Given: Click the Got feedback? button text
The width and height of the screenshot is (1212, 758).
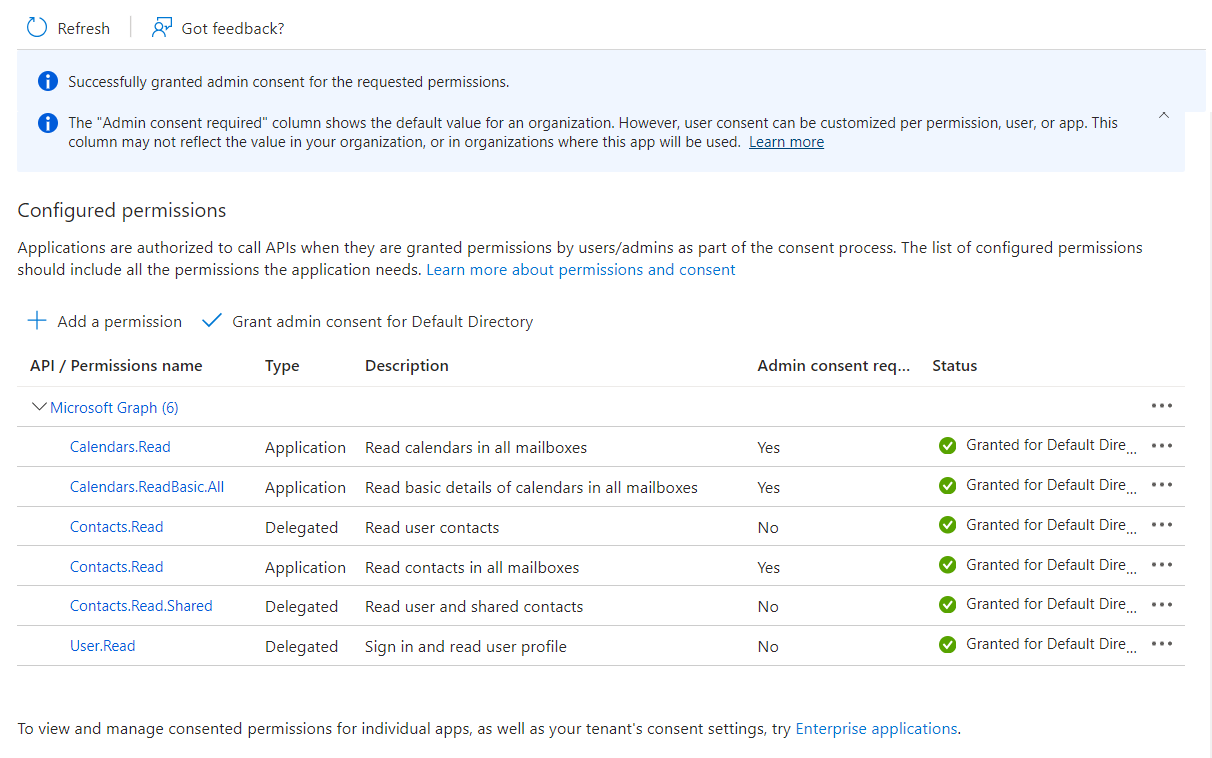Looking at the screenshot, I should (233, 29).
